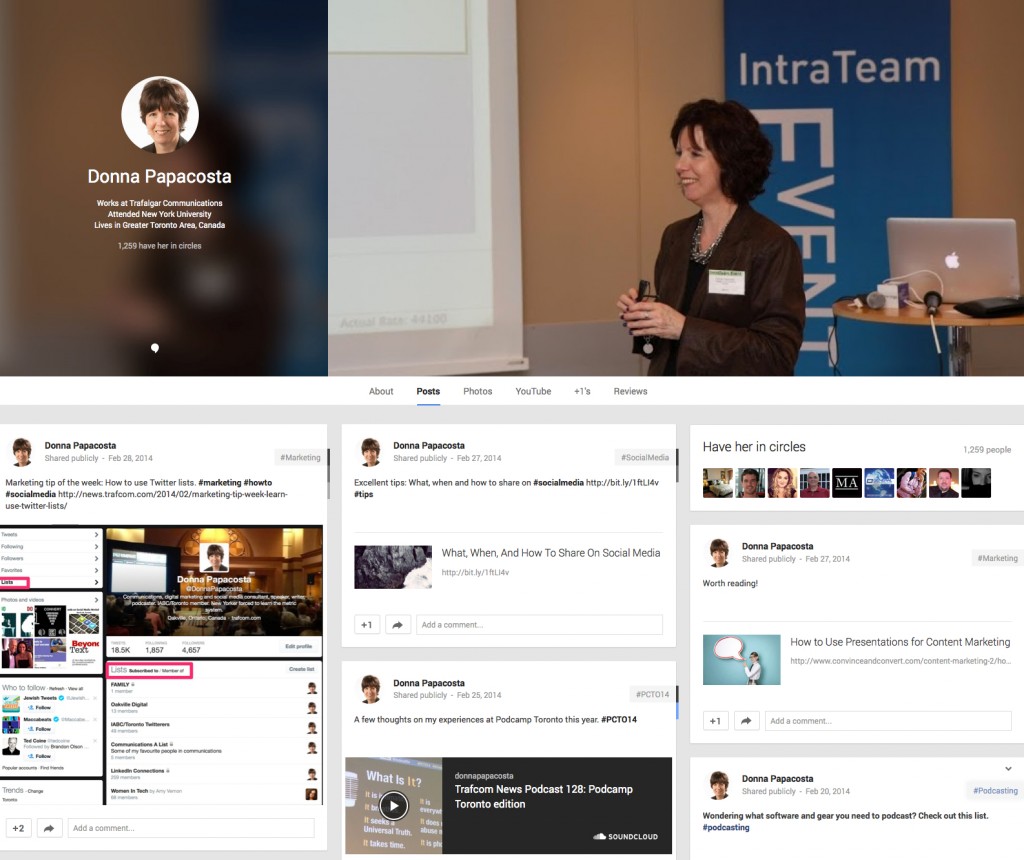Viewport: 1024px width, 860px height.
Task: Click the social media article thumbnail image
Action: (392, 567)
